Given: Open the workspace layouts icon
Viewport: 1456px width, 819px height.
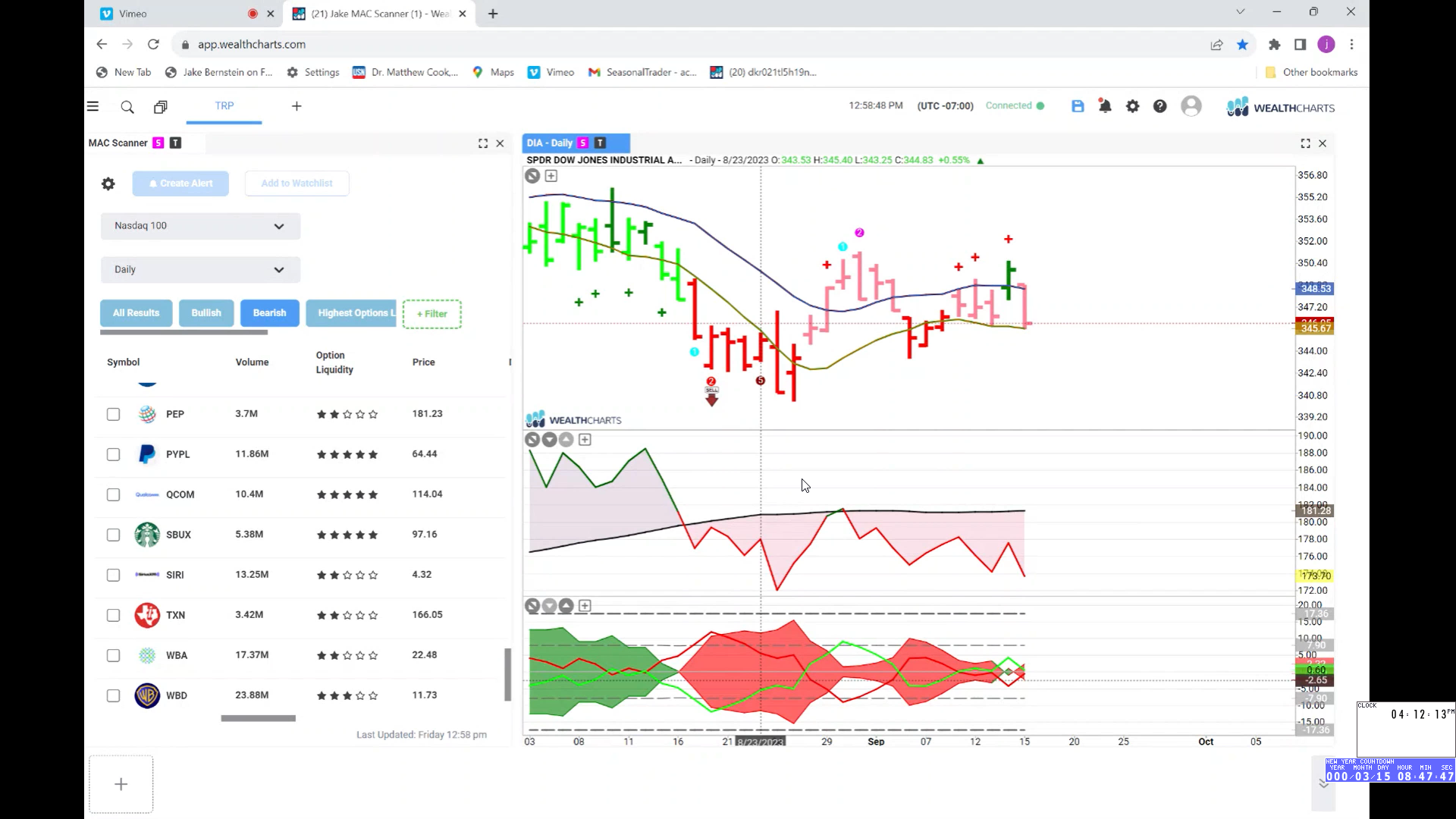Looking at the screenshot, I should click(161, 107).
